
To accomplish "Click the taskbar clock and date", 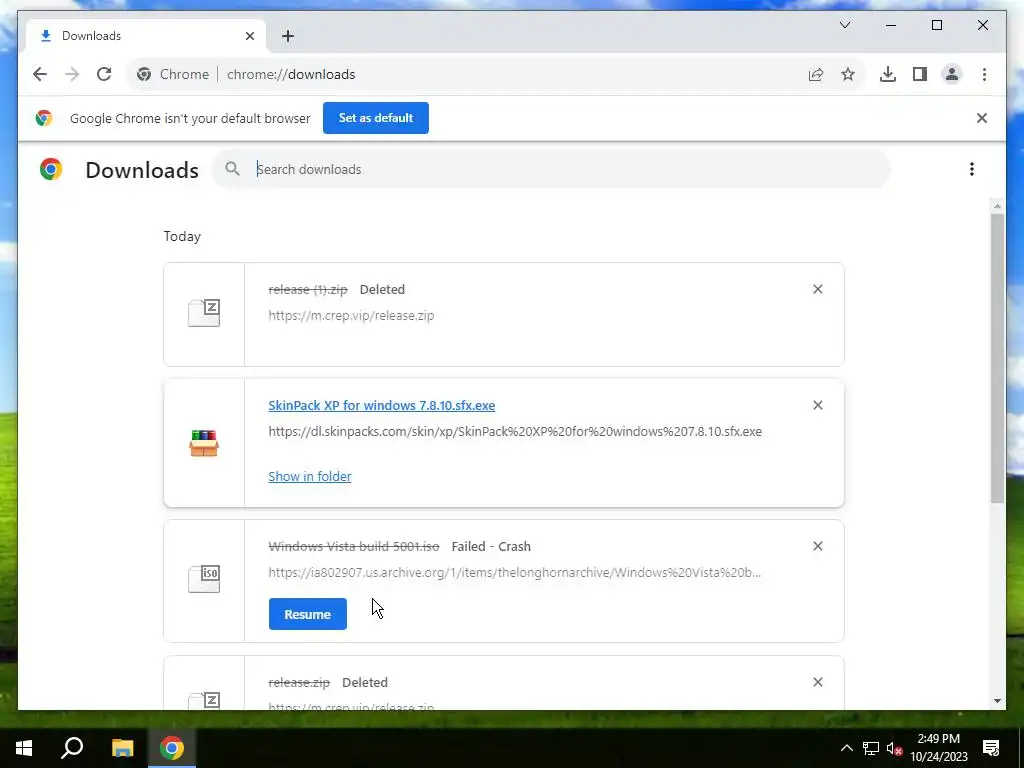I will point(938,748).
